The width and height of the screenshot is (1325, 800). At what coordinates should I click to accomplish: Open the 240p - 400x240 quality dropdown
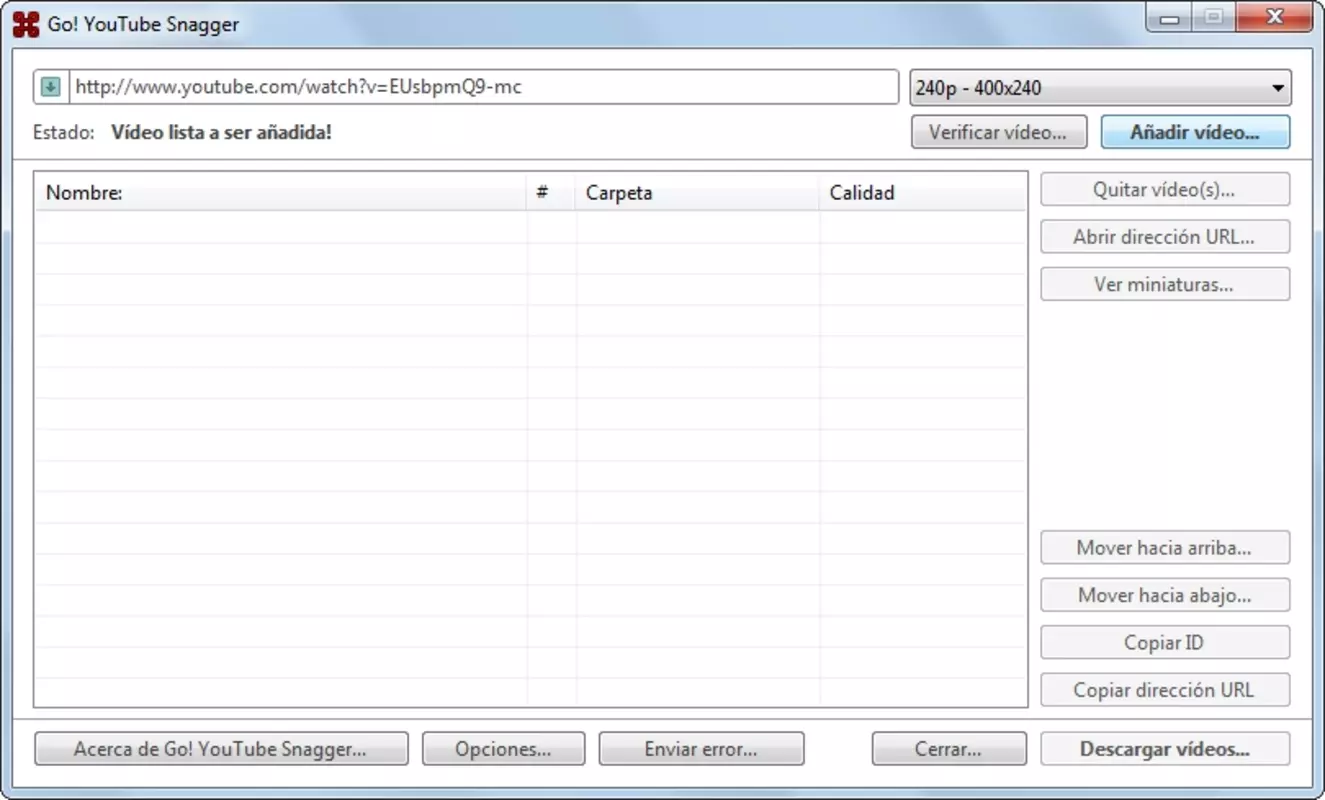[x=1100, y=88]
